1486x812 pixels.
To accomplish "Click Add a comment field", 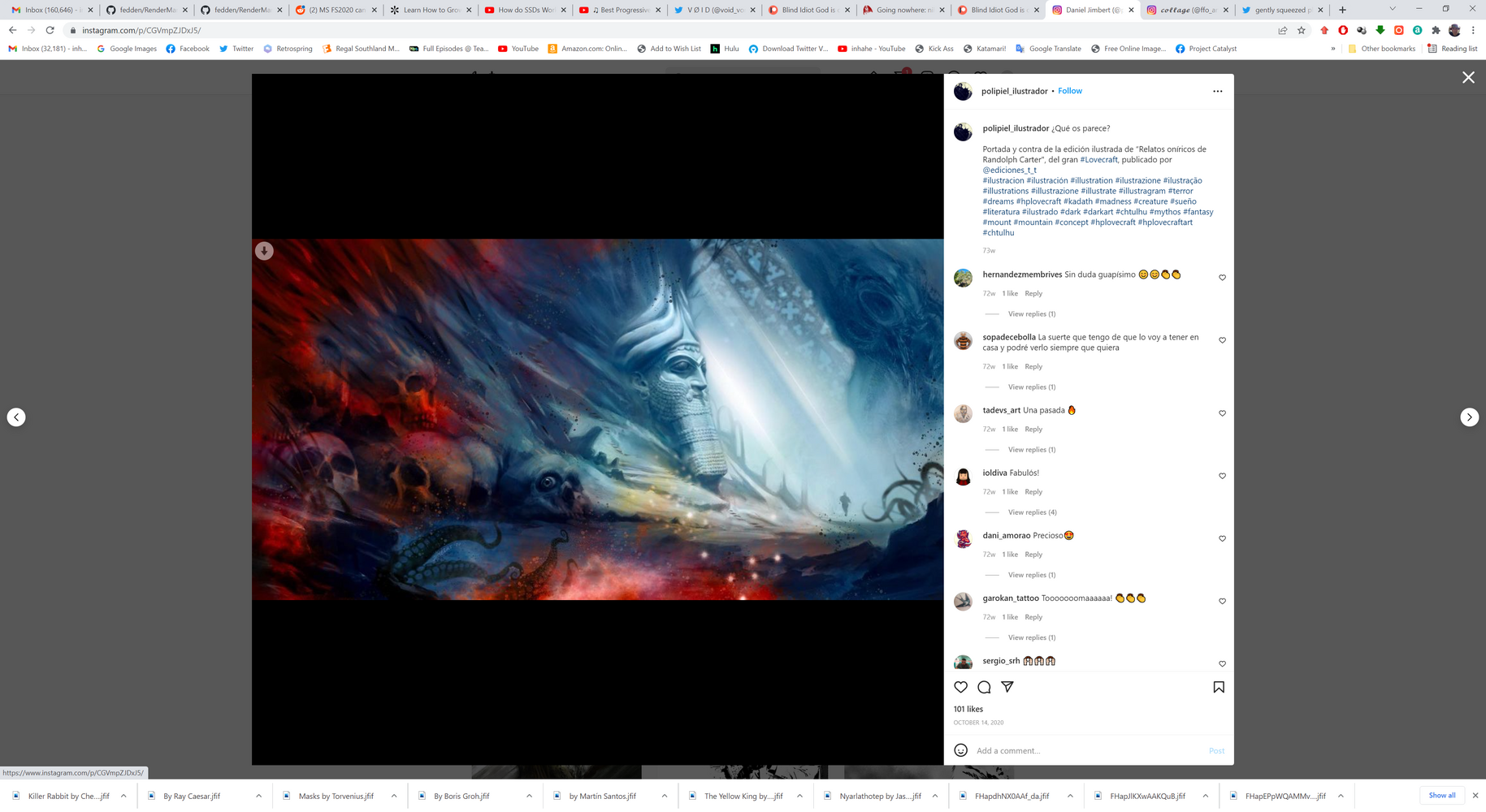I will [x=1089, y=750].
